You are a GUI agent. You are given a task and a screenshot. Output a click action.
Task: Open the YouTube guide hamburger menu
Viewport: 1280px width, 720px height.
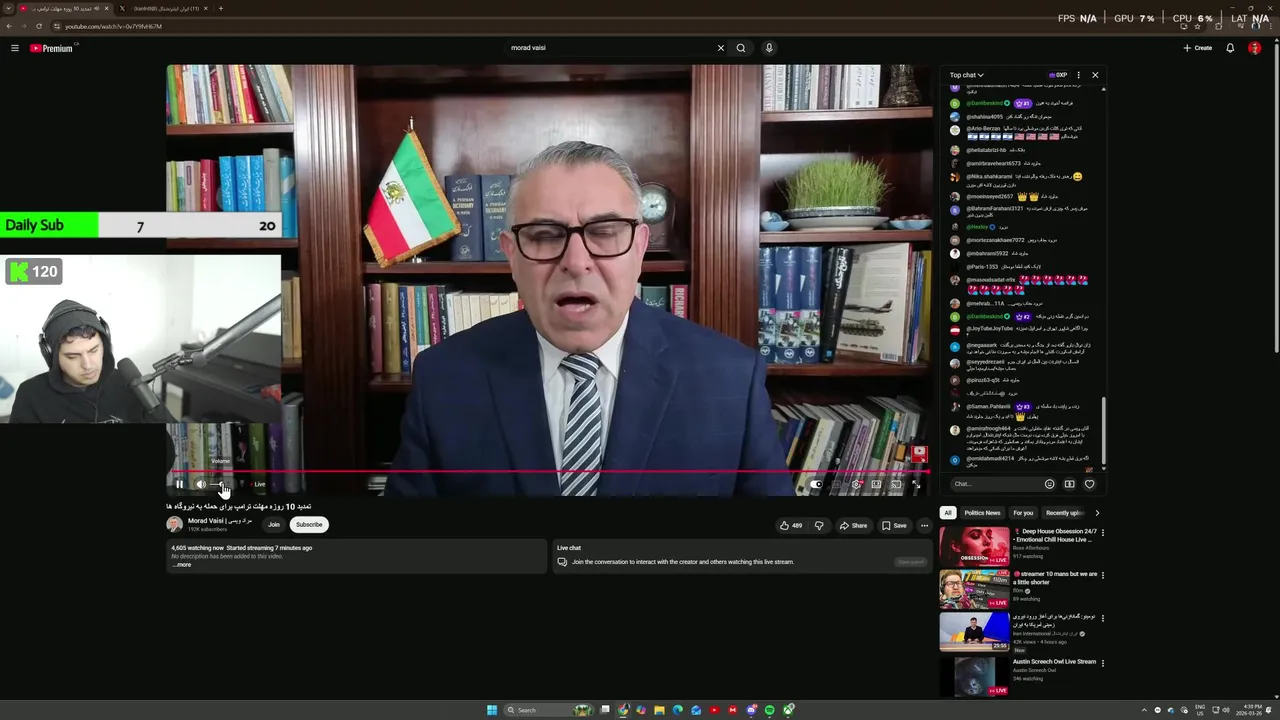pyautogui.click(x=14, y=48)
